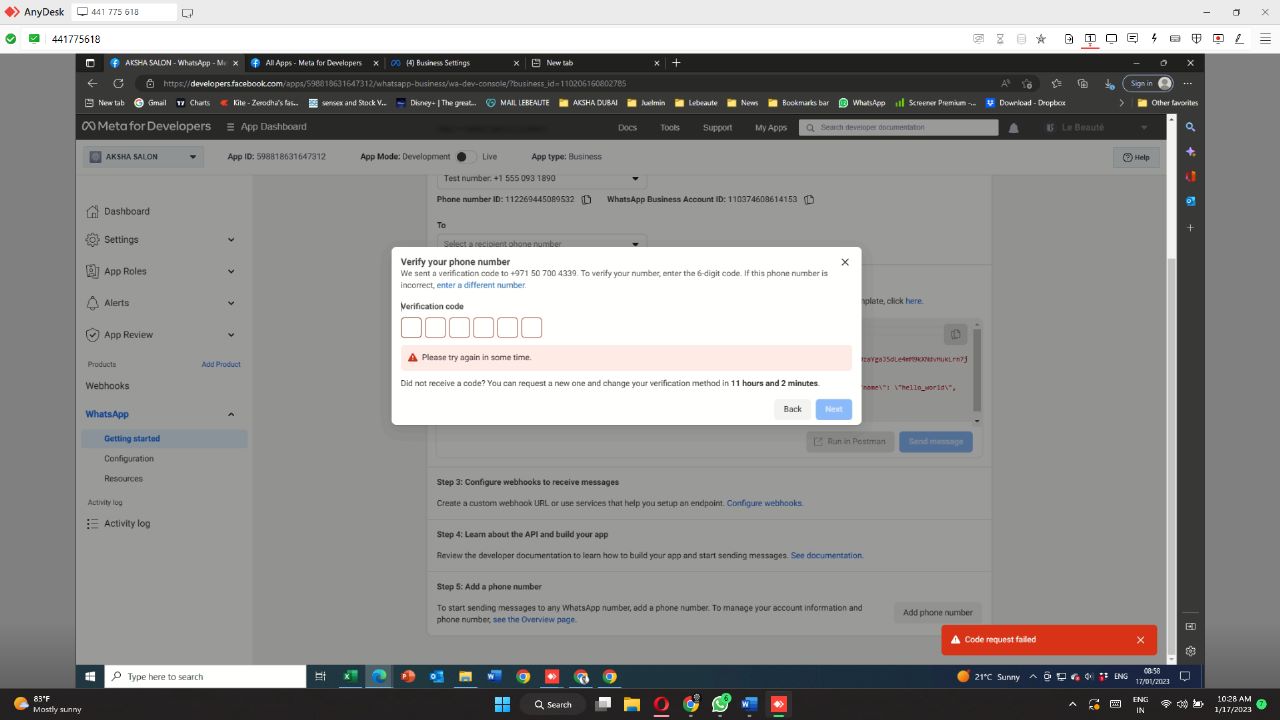Add this page to Edge favorites
Viewport: 1280px width, 720px height.
coord(1027,83)
